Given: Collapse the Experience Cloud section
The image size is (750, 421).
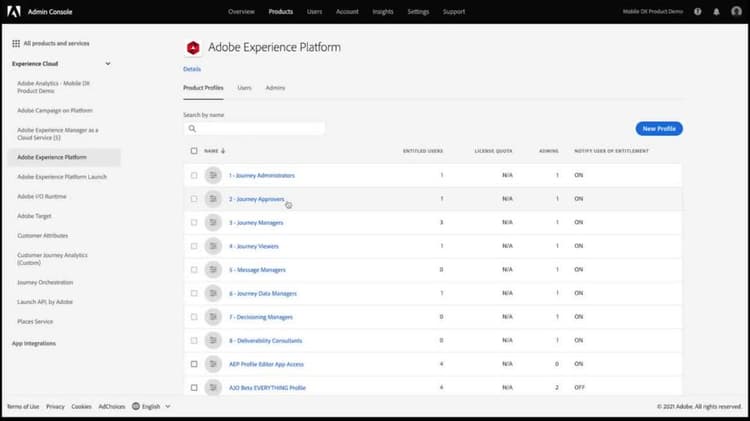Looking at the screenshot, I should coord(108,64).
